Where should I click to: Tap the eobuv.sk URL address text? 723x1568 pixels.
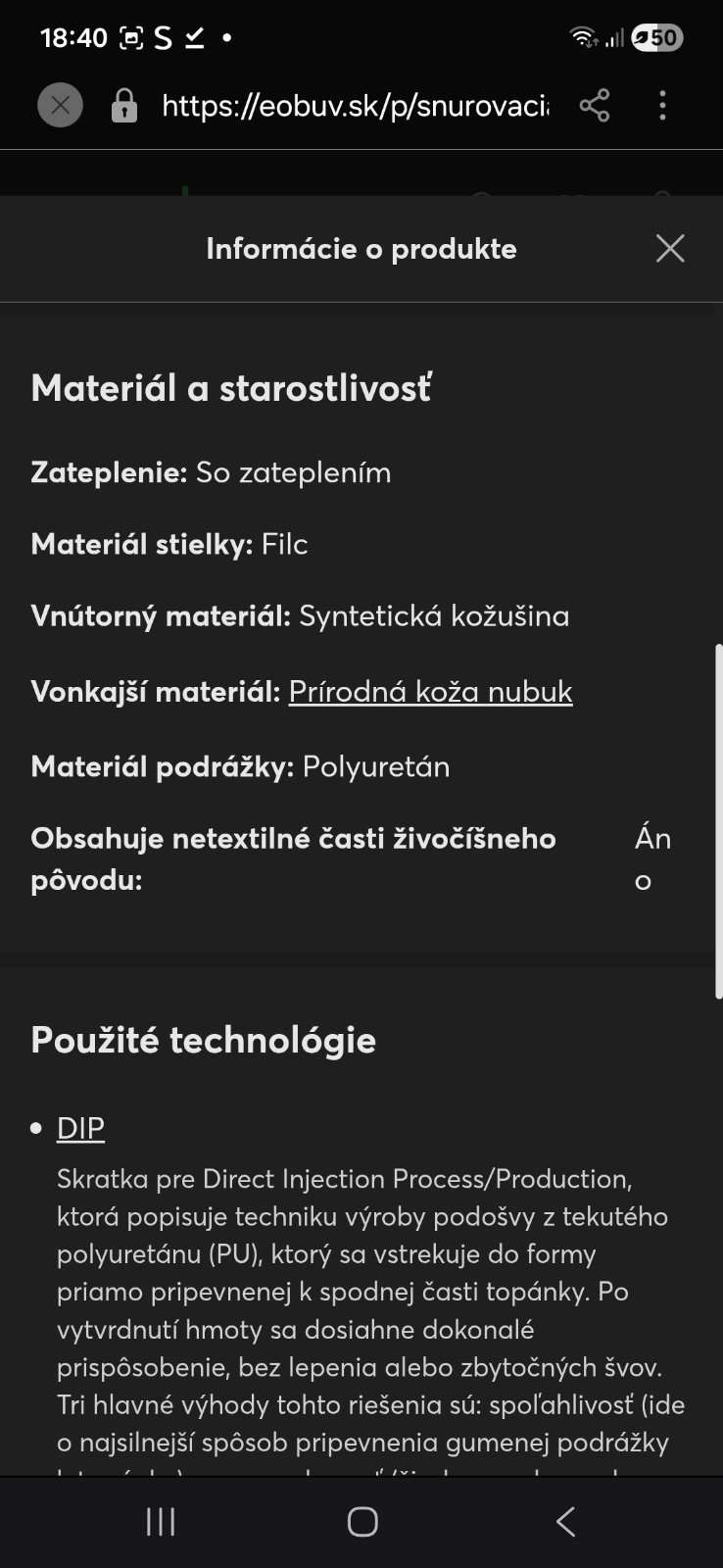click(x=355, y=105)
